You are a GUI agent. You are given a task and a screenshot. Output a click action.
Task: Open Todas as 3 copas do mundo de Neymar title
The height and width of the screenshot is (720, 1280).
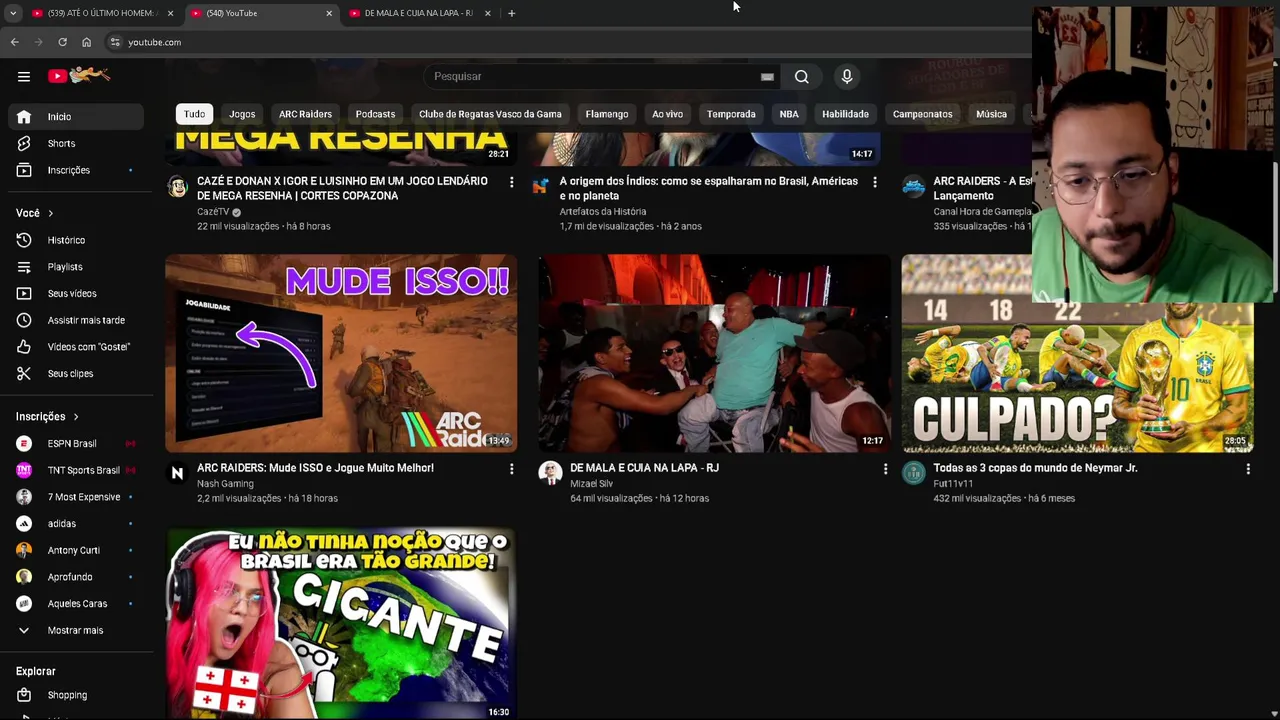pos(1035,468)
